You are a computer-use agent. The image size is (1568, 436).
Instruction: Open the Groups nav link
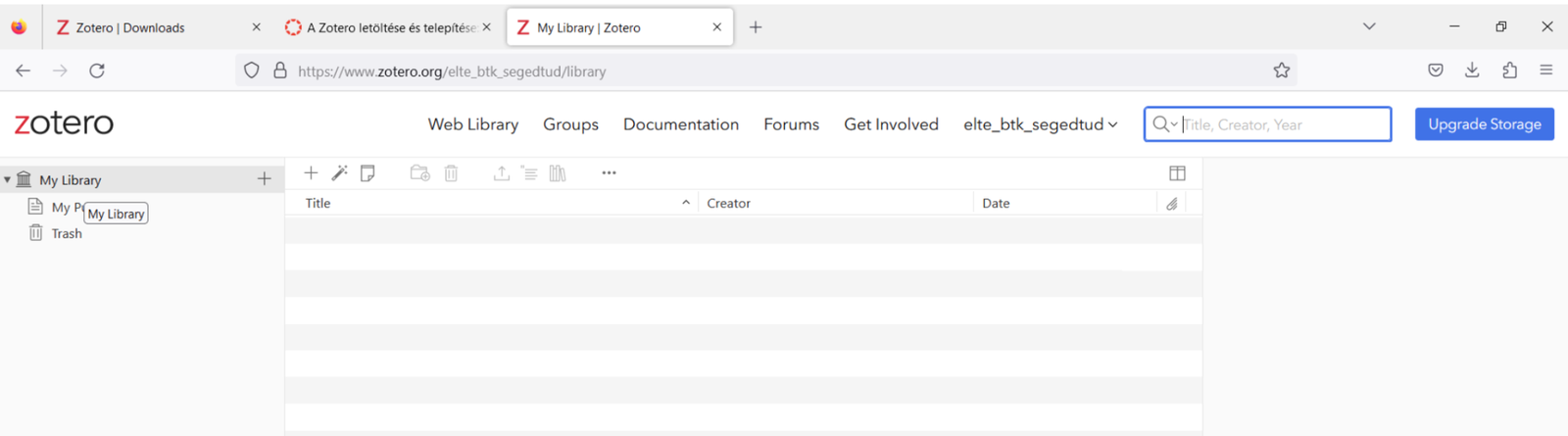tap(570, 124)
